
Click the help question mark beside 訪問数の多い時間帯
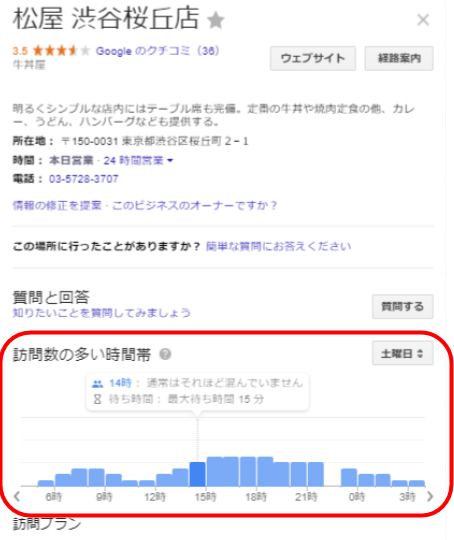point(165,354)
